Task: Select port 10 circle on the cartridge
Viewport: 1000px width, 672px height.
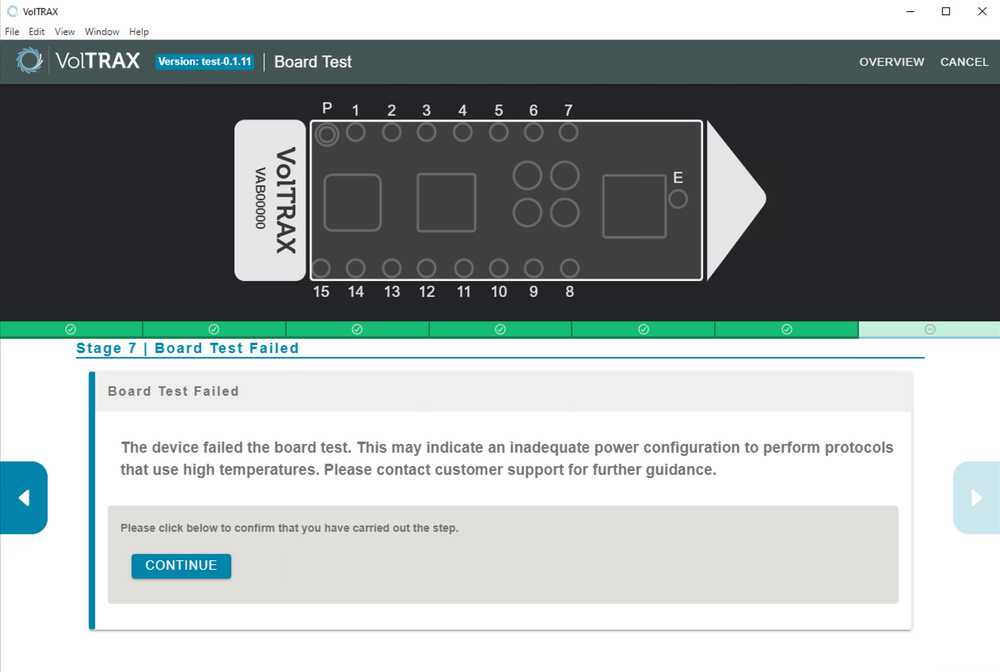Action: point(499,268)
